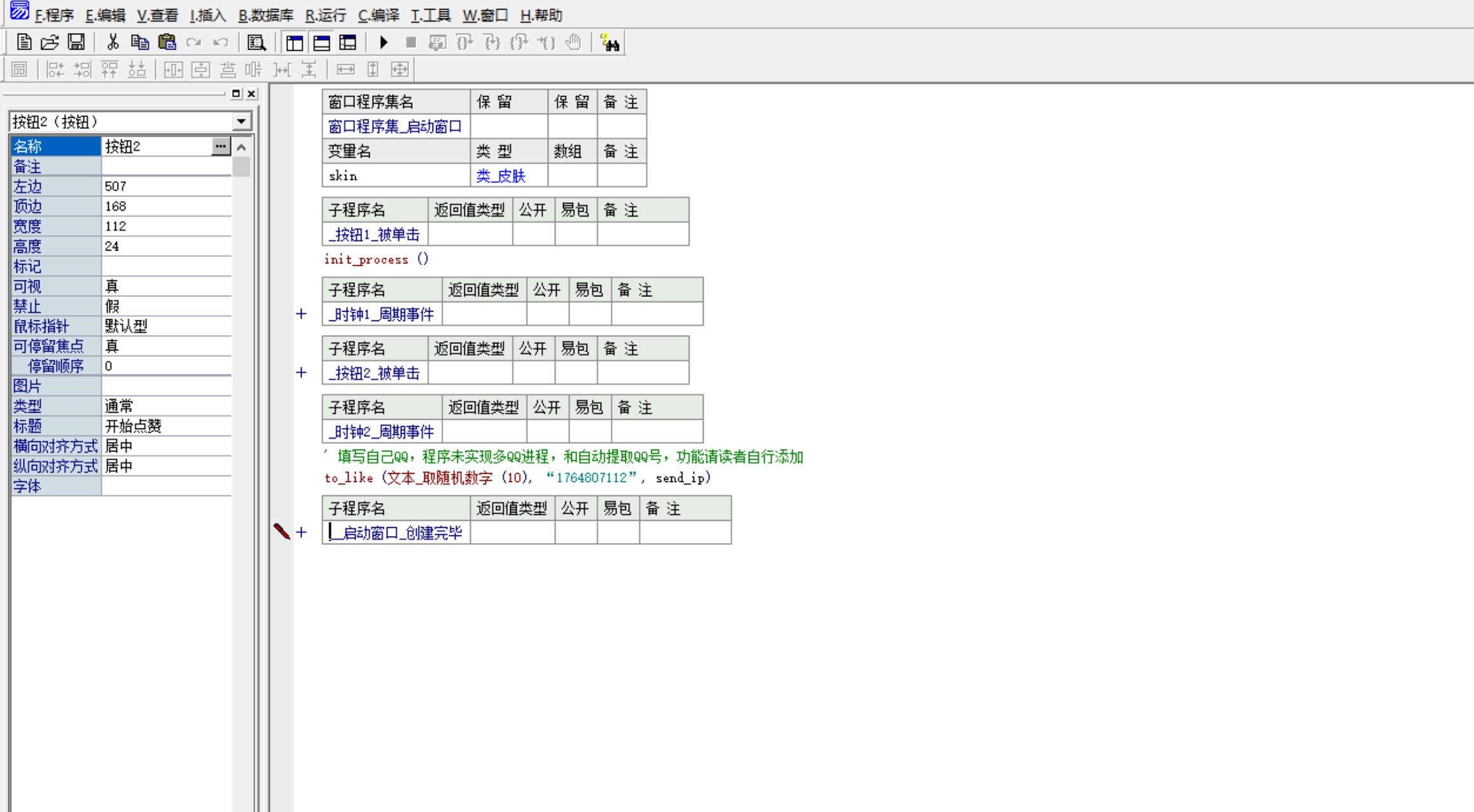Click the 类_皮肤 type link
Viewport: 1474px width, 812px height.
coord(501,176)
